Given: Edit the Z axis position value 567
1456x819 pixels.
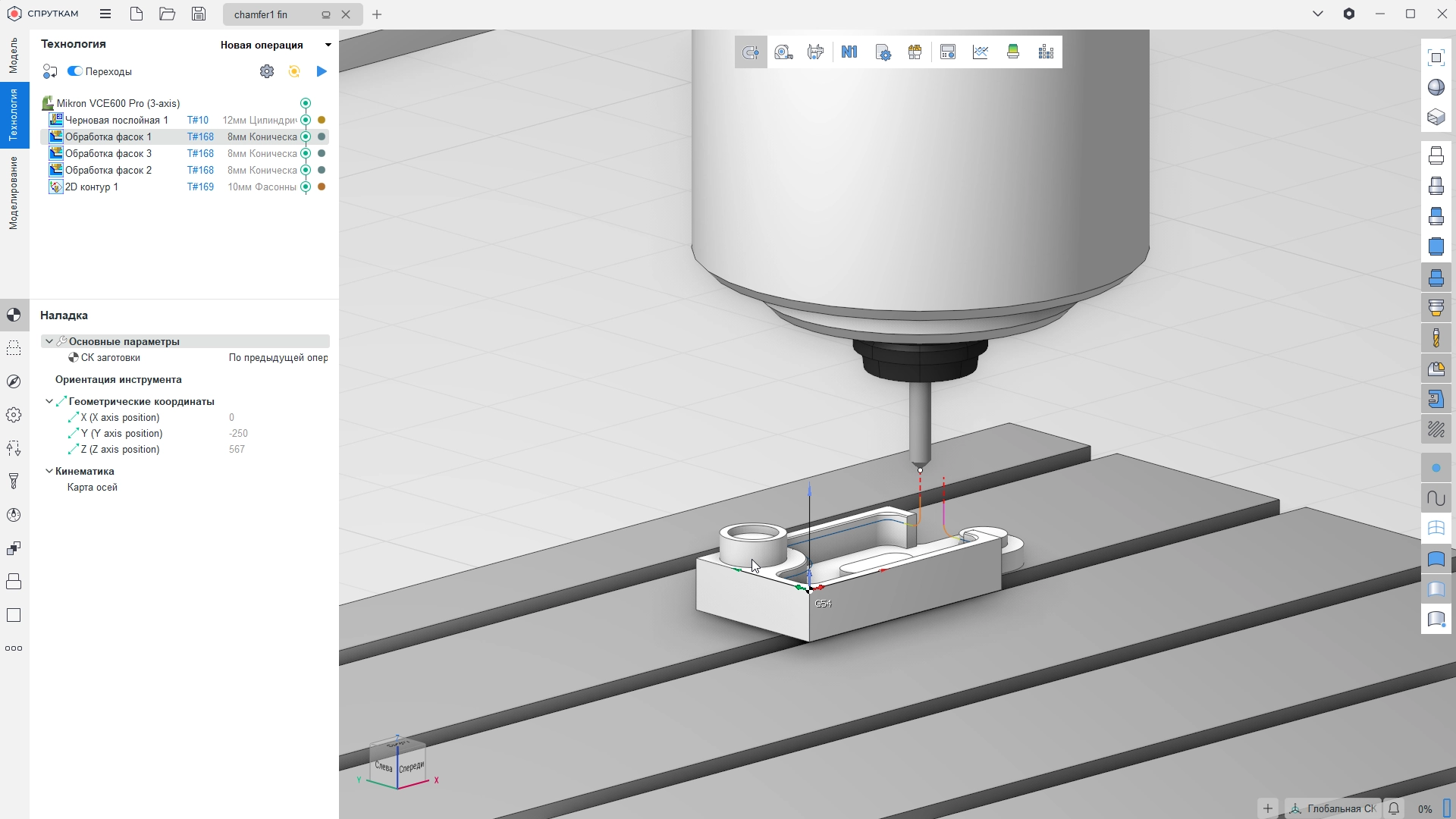Looking at the screenshot, I should (x=237, y=450).
